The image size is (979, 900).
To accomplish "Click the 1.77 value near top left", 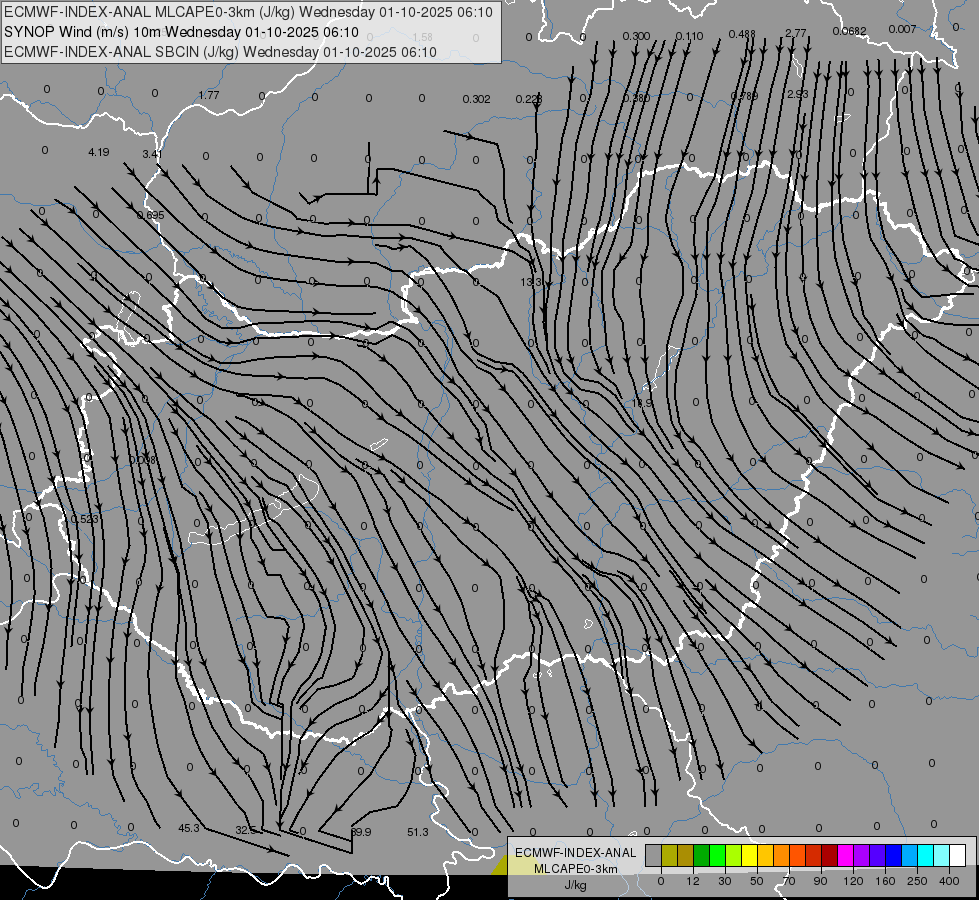I will [208, 95].
